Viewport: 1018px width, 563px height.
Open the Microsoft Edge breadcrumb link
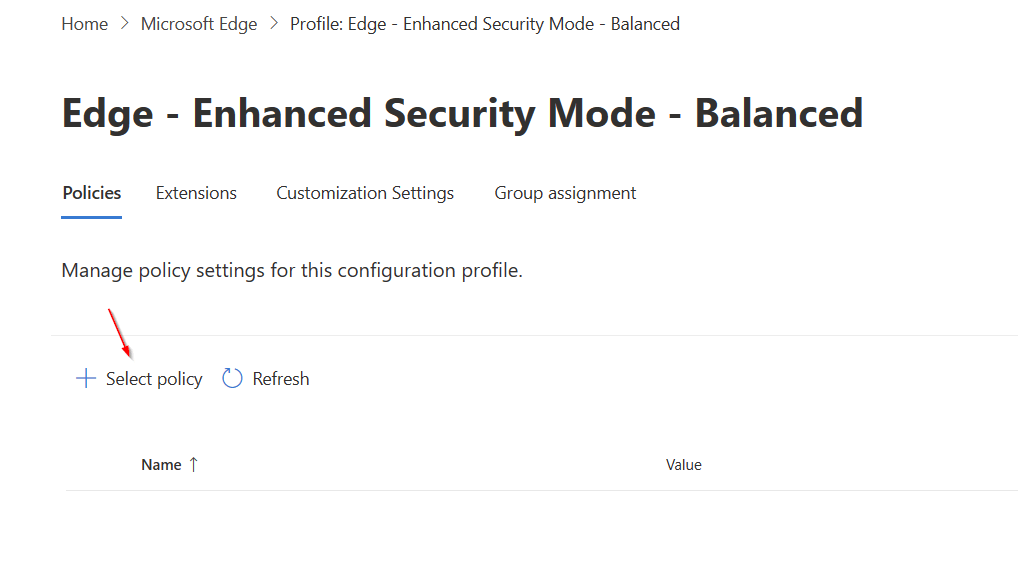[198, 24]
